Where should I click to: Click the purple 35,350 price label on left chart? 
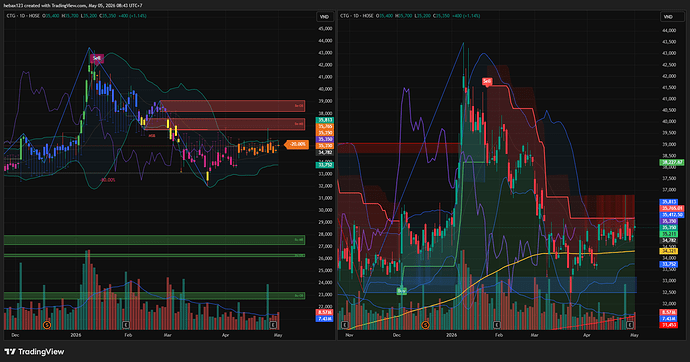click(x=325, y=139)
